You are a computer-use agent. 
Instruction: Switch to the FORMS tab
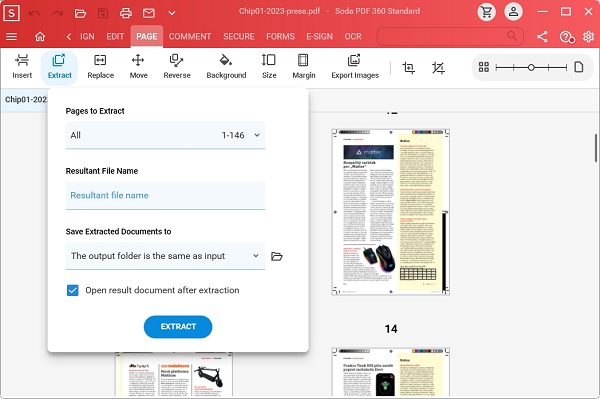tap(280, 37)
